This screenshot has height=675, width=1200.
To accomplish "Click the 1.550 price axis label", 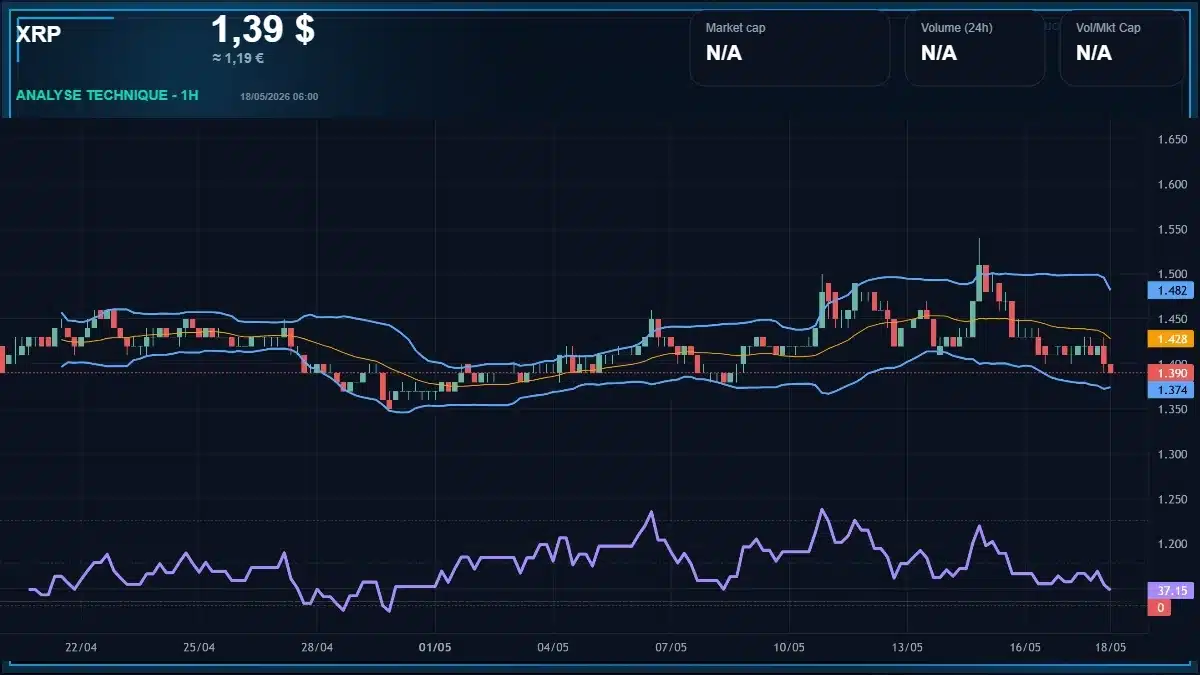I will (x=1172, y=229).
